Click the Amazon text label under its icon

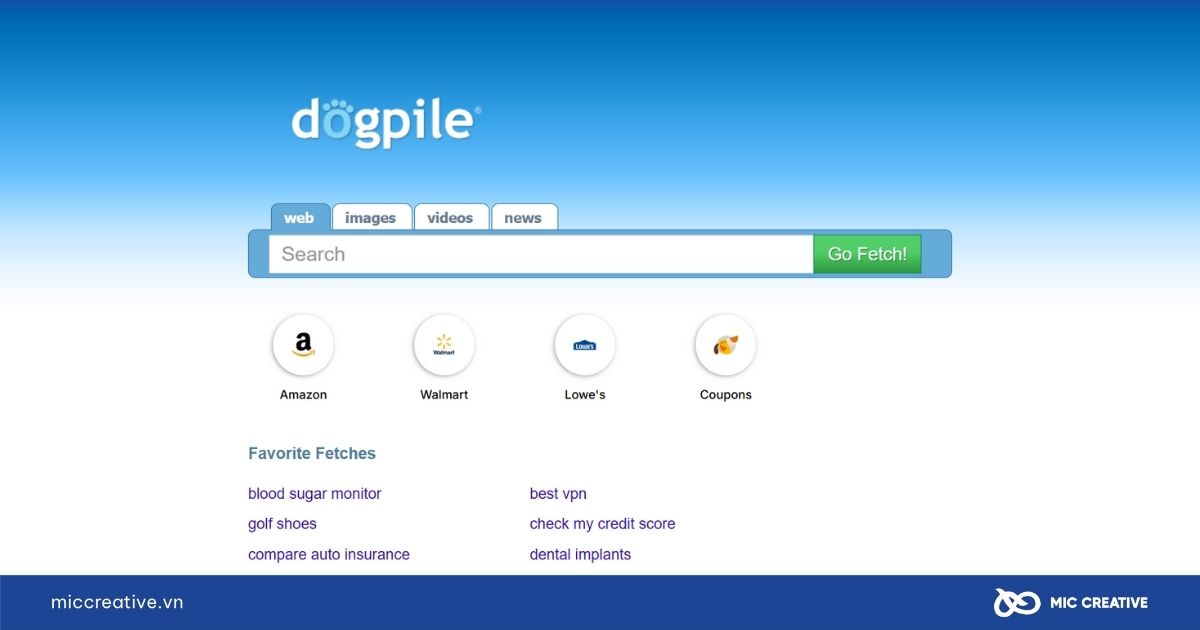tap(303, 395)
